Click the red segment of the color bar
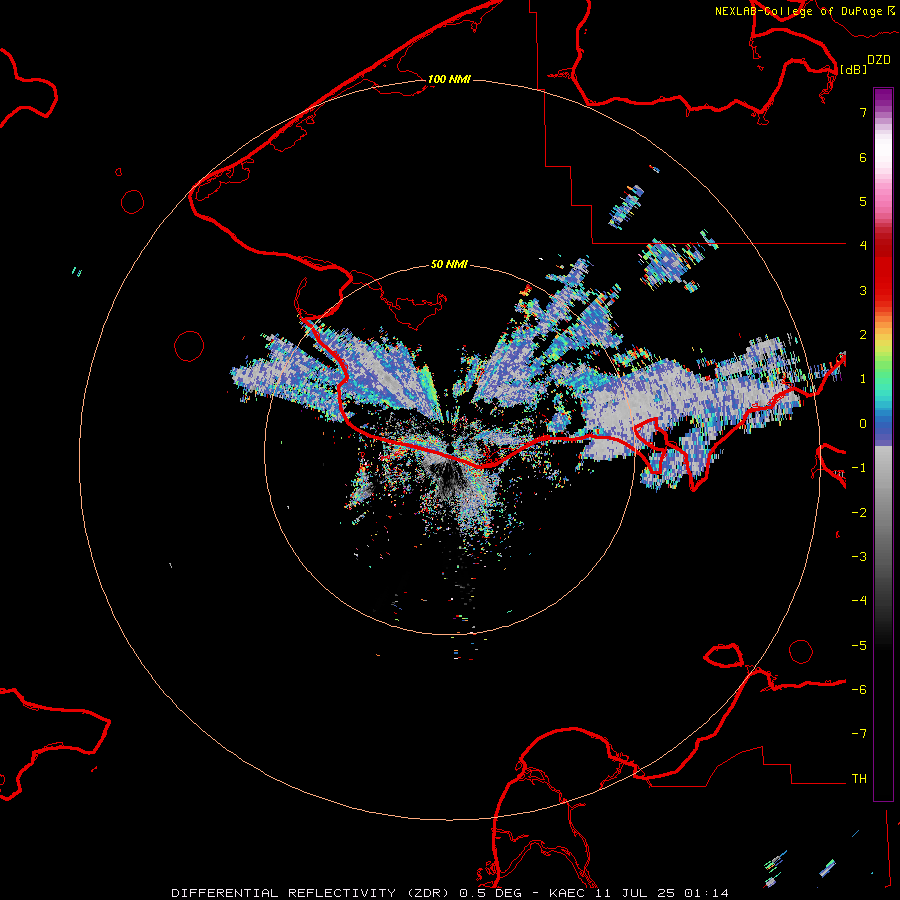This screenshot has width=900, height=900. click(883, 270)
